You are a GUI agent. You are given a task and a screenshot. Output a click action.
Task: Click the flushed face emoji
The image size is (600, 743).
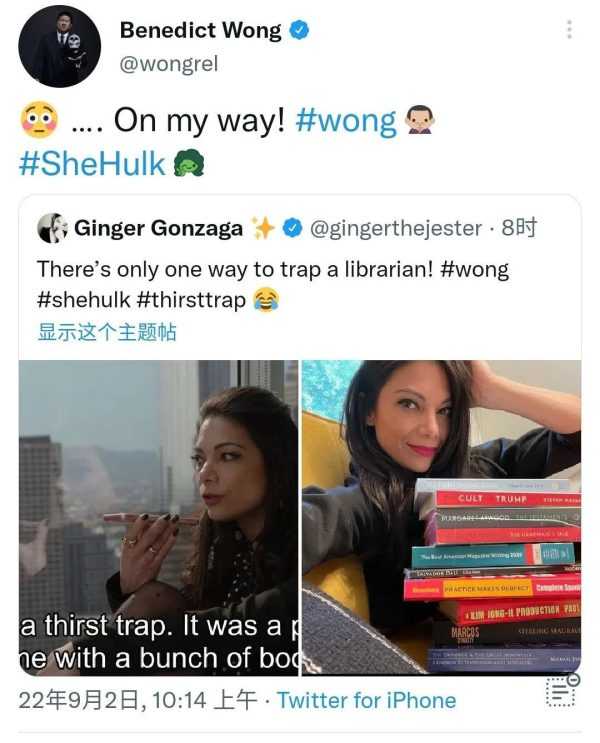click(40, 119)
